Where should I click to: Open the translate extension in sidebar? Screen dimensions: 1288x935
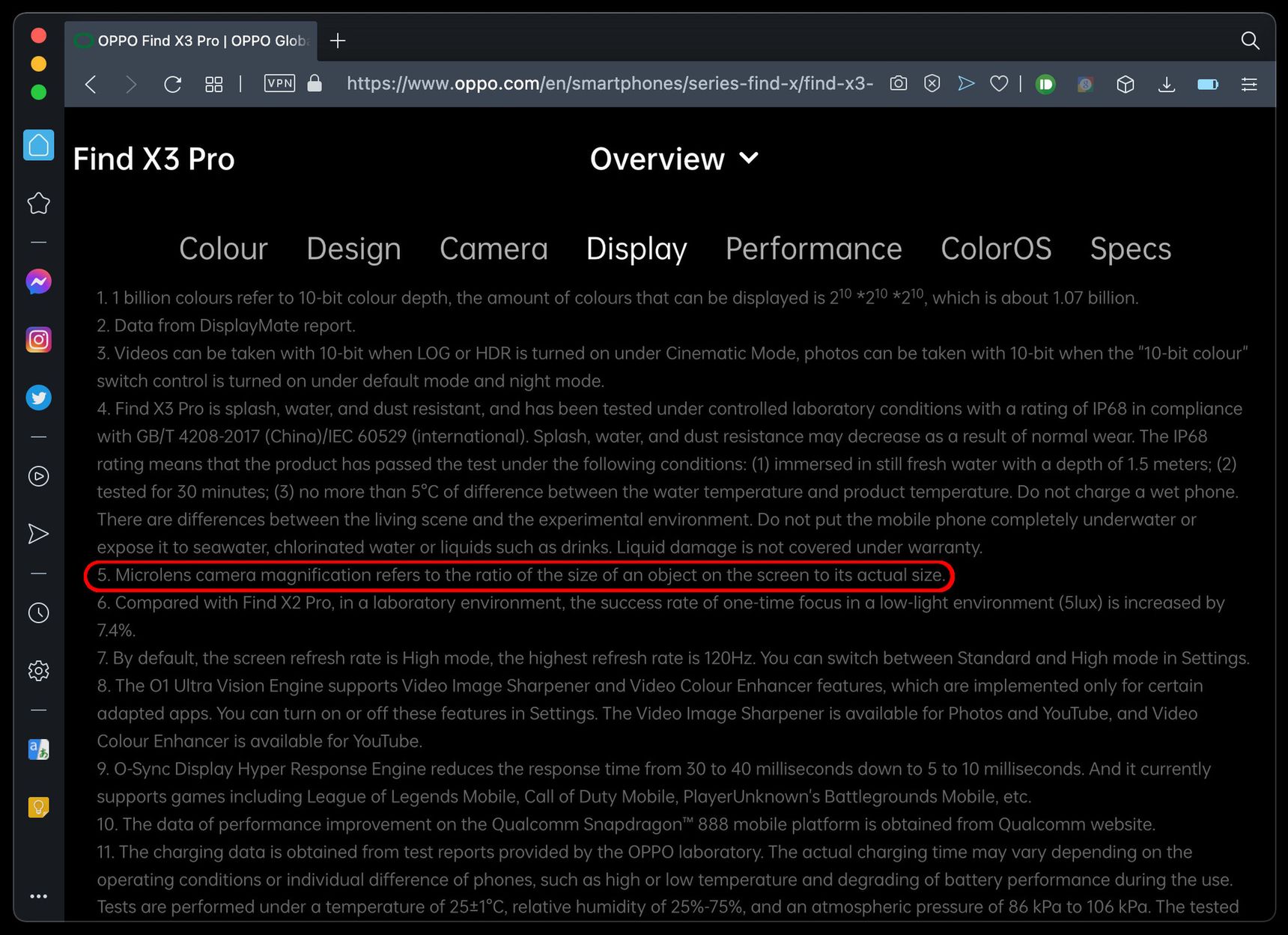click(39, 749)
